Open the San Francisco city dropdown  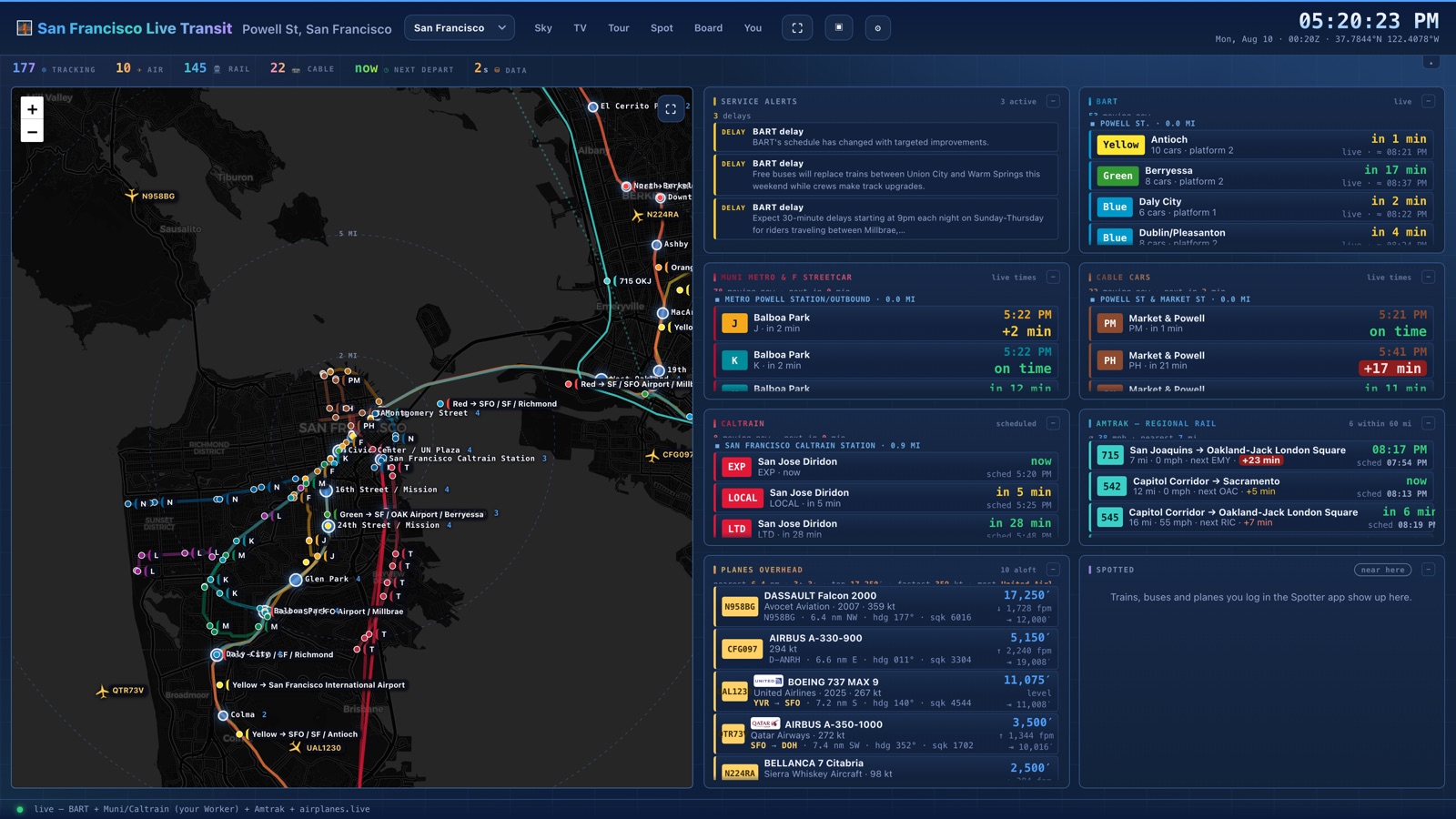(460, 28)
